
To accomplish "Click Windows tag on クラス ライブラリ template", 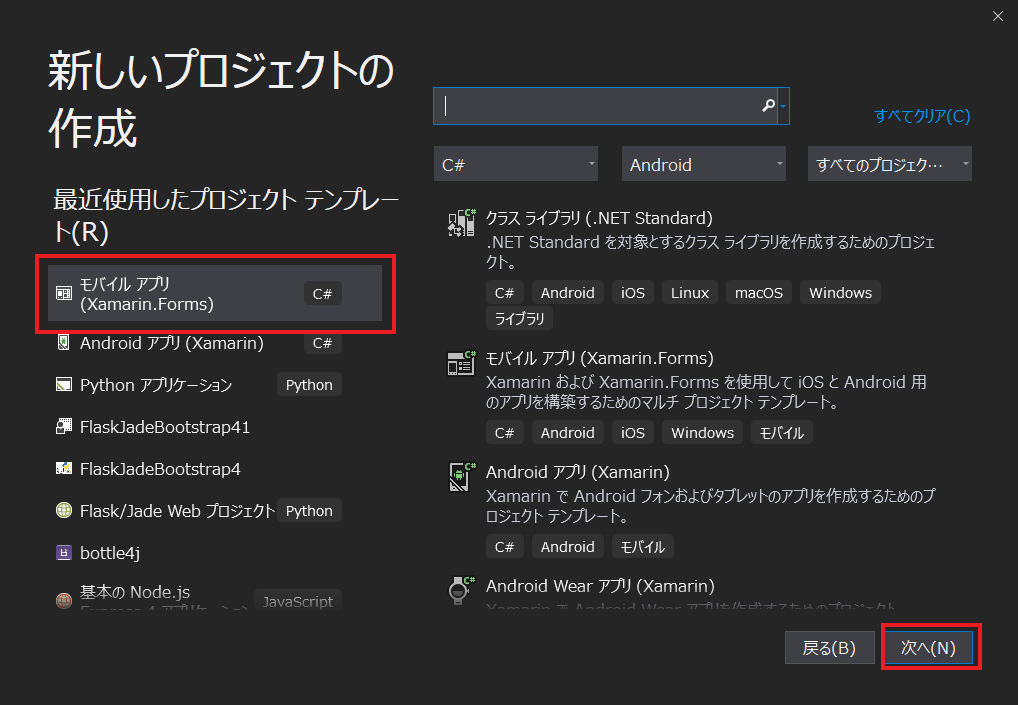I will (840, 293).
